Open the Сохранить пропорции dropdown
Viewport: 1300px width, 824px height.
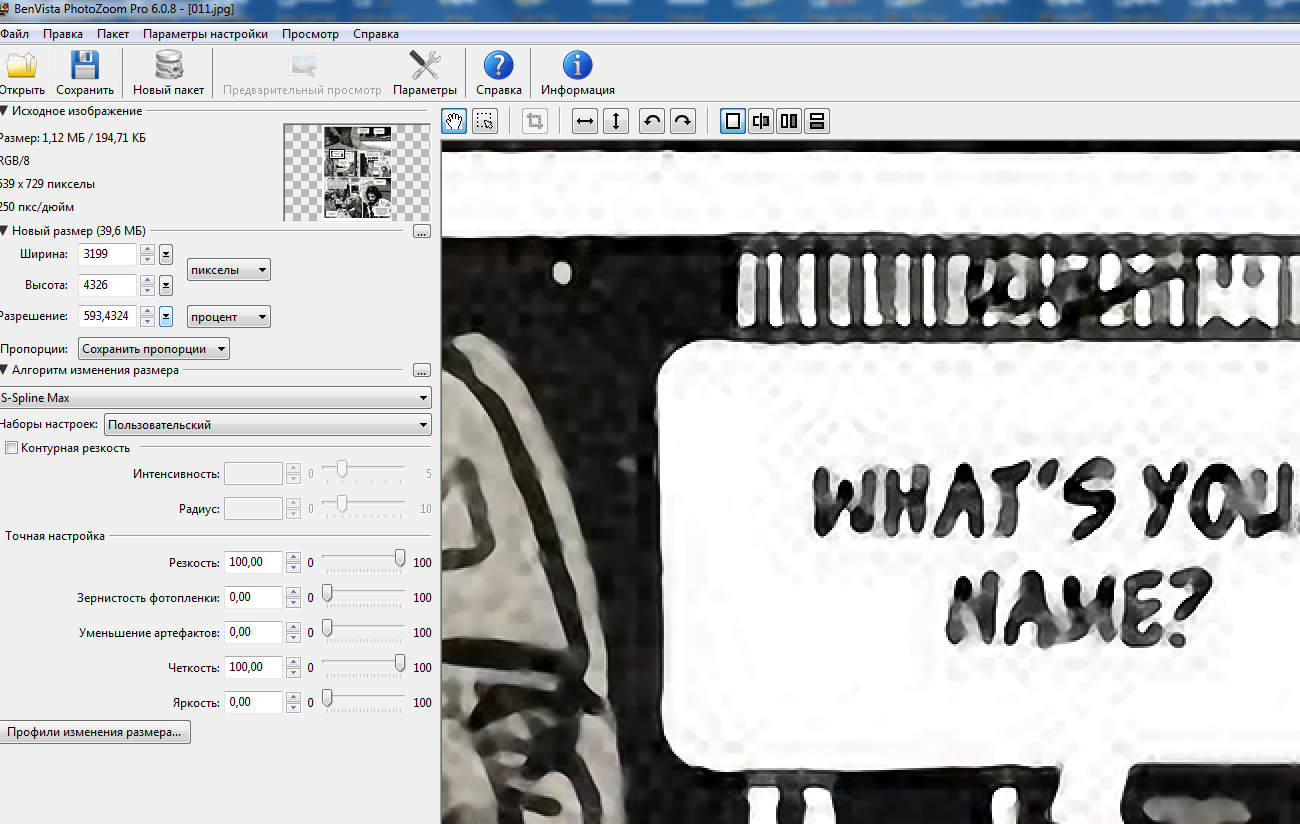[x=154, y=349]
